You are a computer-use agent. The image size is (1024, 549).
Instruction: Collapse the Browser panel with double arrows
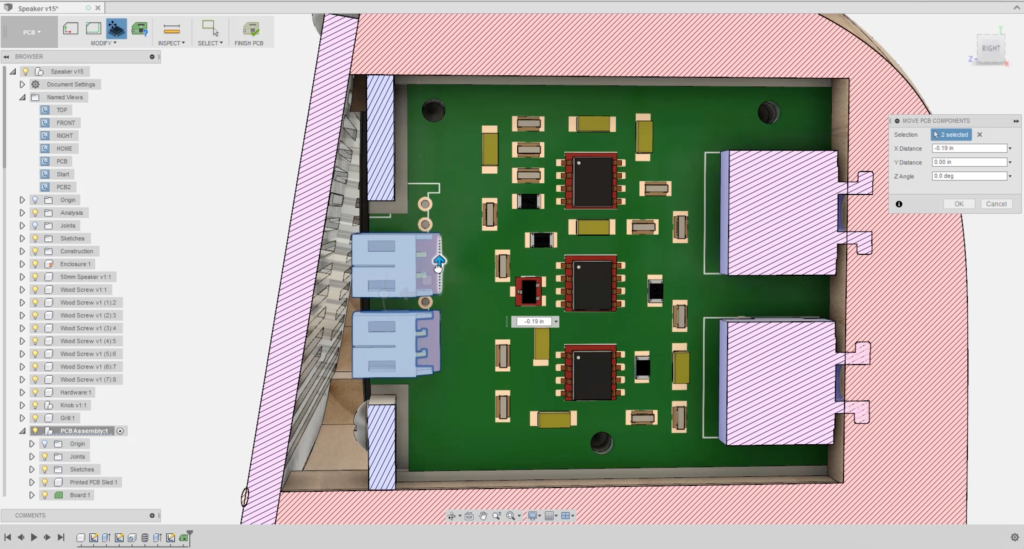[x=7, y=57]
